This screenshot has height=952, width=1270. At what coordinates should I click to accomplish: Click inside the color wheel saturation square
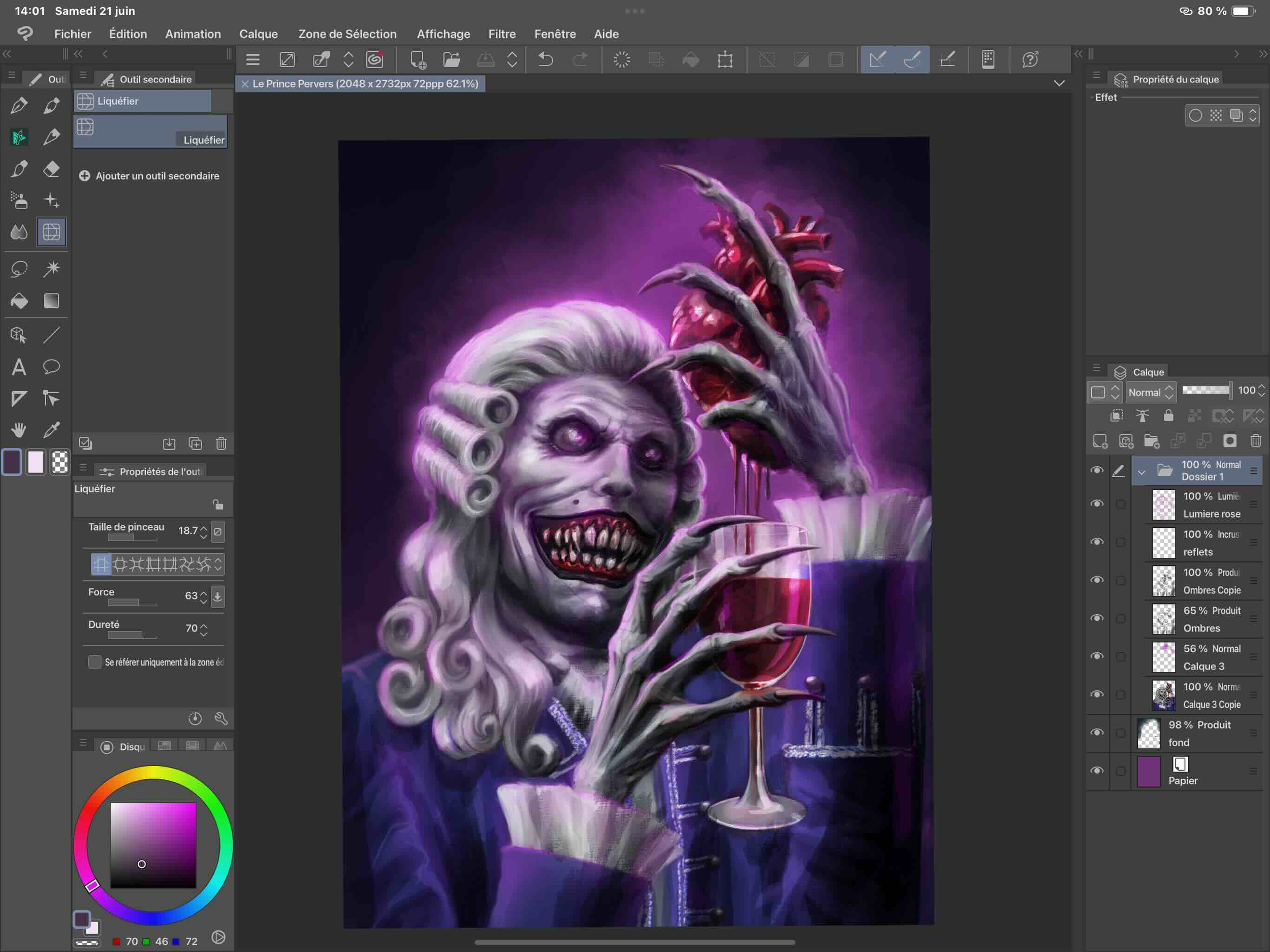point(153,845)
